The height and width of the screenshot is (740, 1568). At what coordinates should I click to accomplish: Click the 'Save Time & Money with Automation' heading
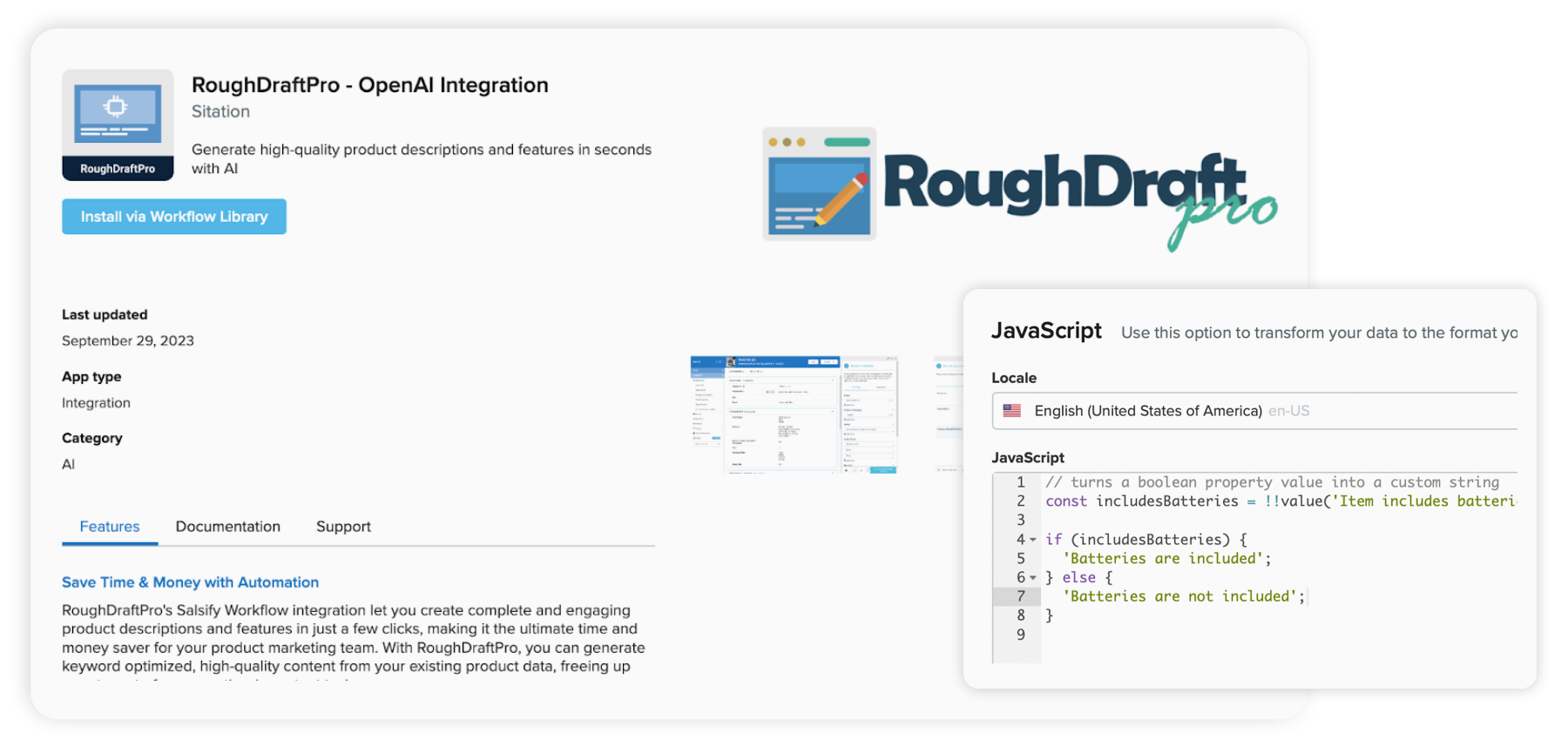[190, 582]
